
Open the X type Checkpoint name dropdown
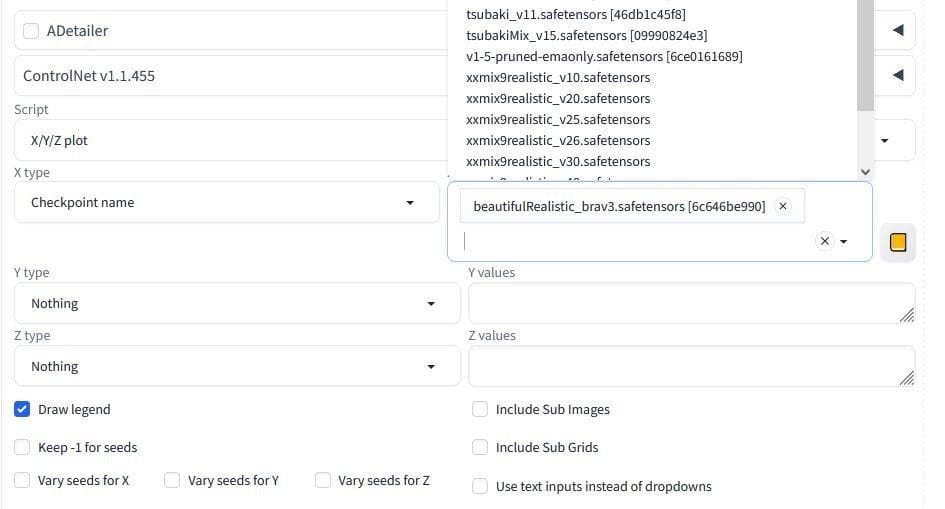click(x=226, y=202)
